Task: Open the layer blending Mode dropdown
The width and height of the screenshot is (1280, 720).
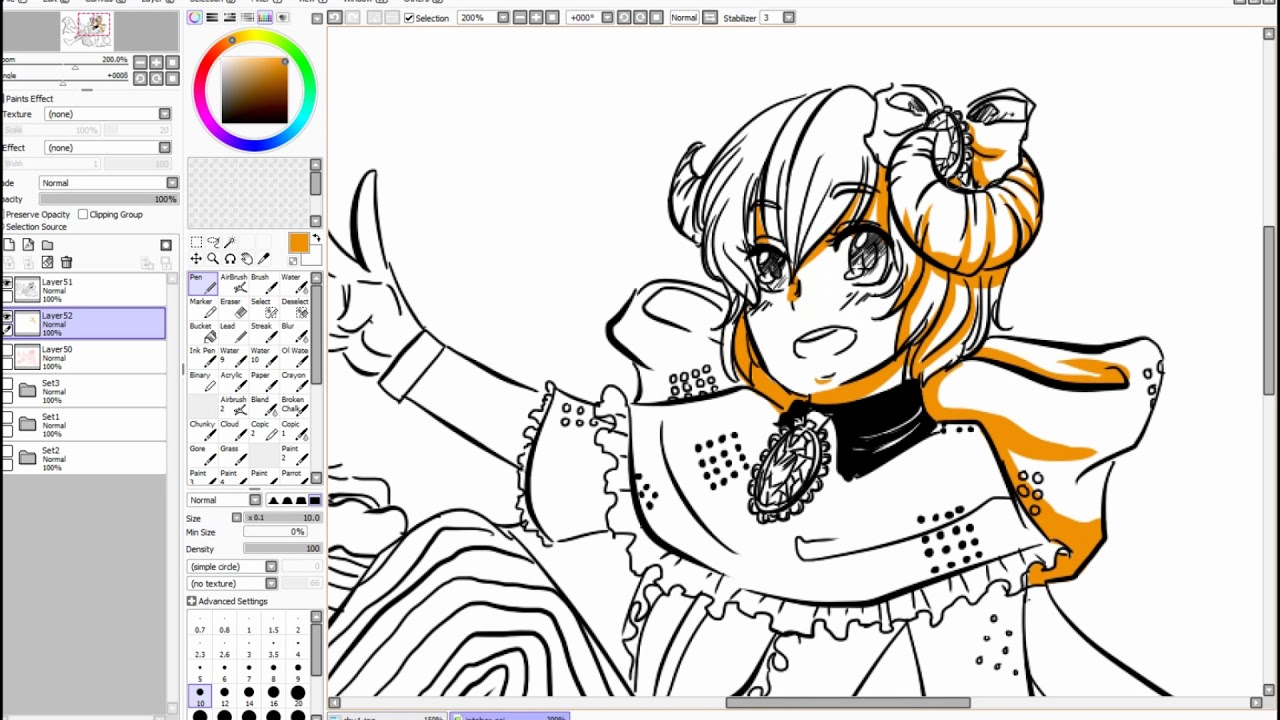Action: 172,183
